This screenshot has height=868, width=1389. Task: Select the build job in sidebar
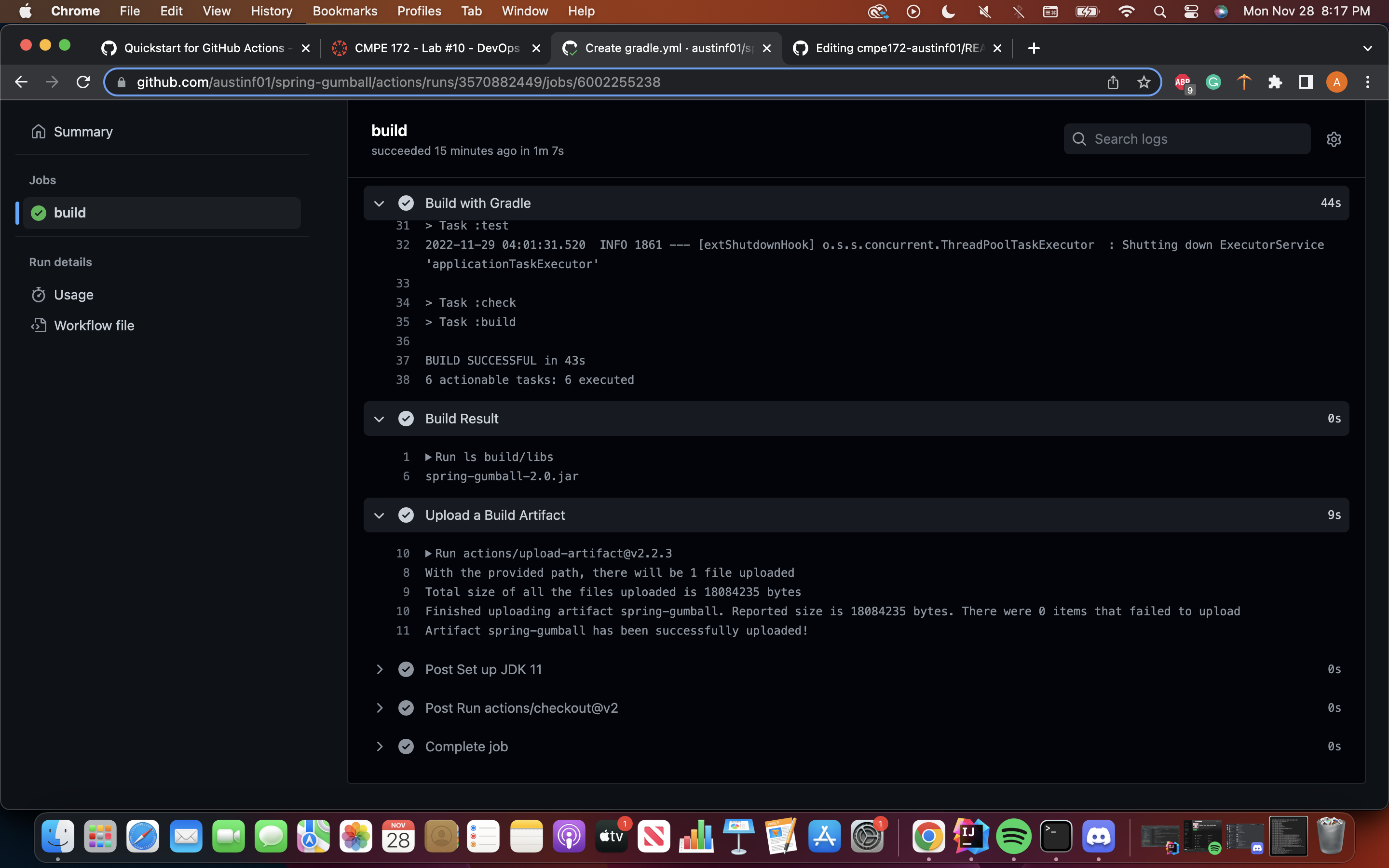pyautogui.click(x=162, y=213)
